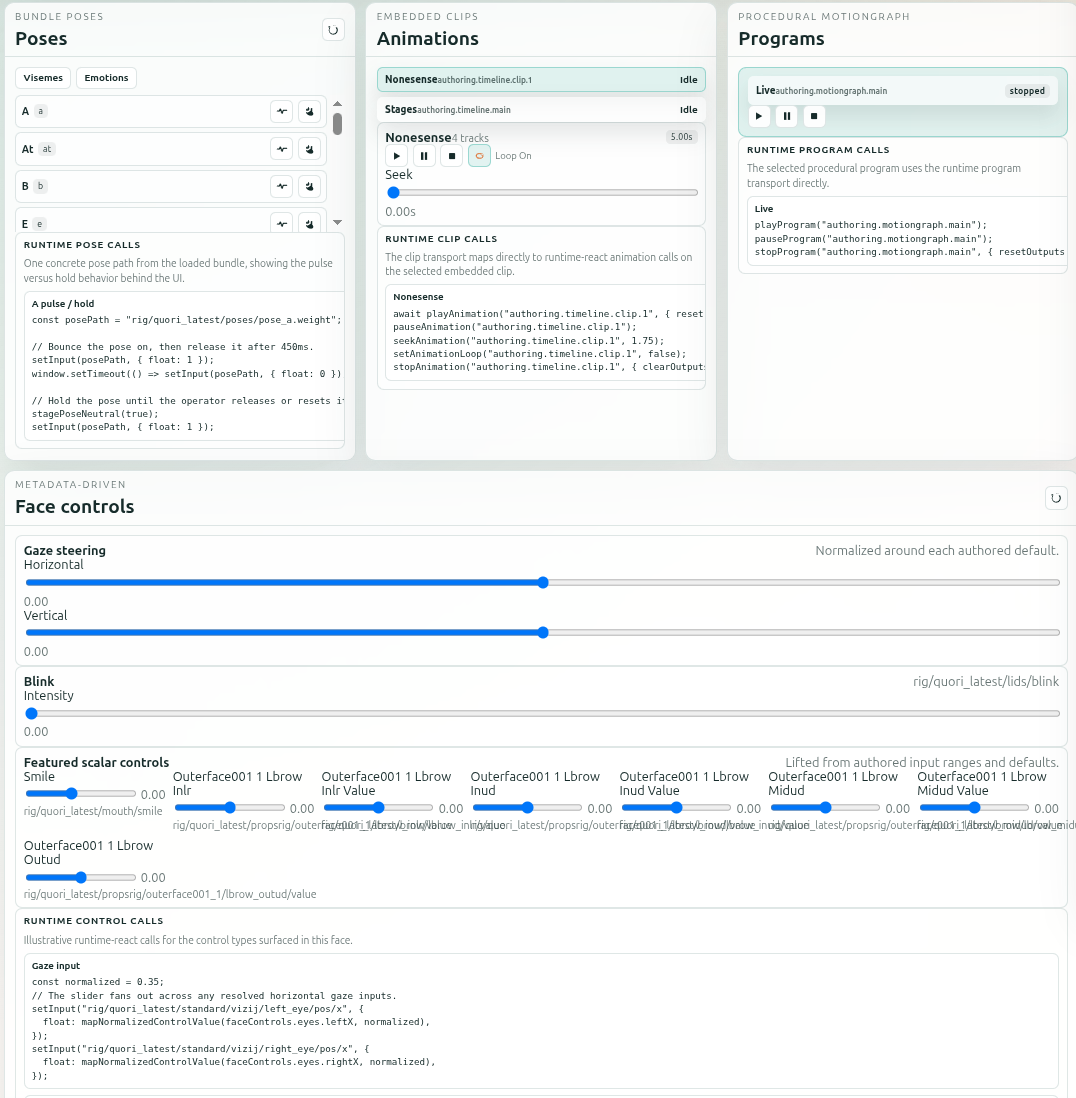This screenshot has height=1098, width=1076.
Task: Switch to the Visemes pose filter
Action: click(43, 78)
